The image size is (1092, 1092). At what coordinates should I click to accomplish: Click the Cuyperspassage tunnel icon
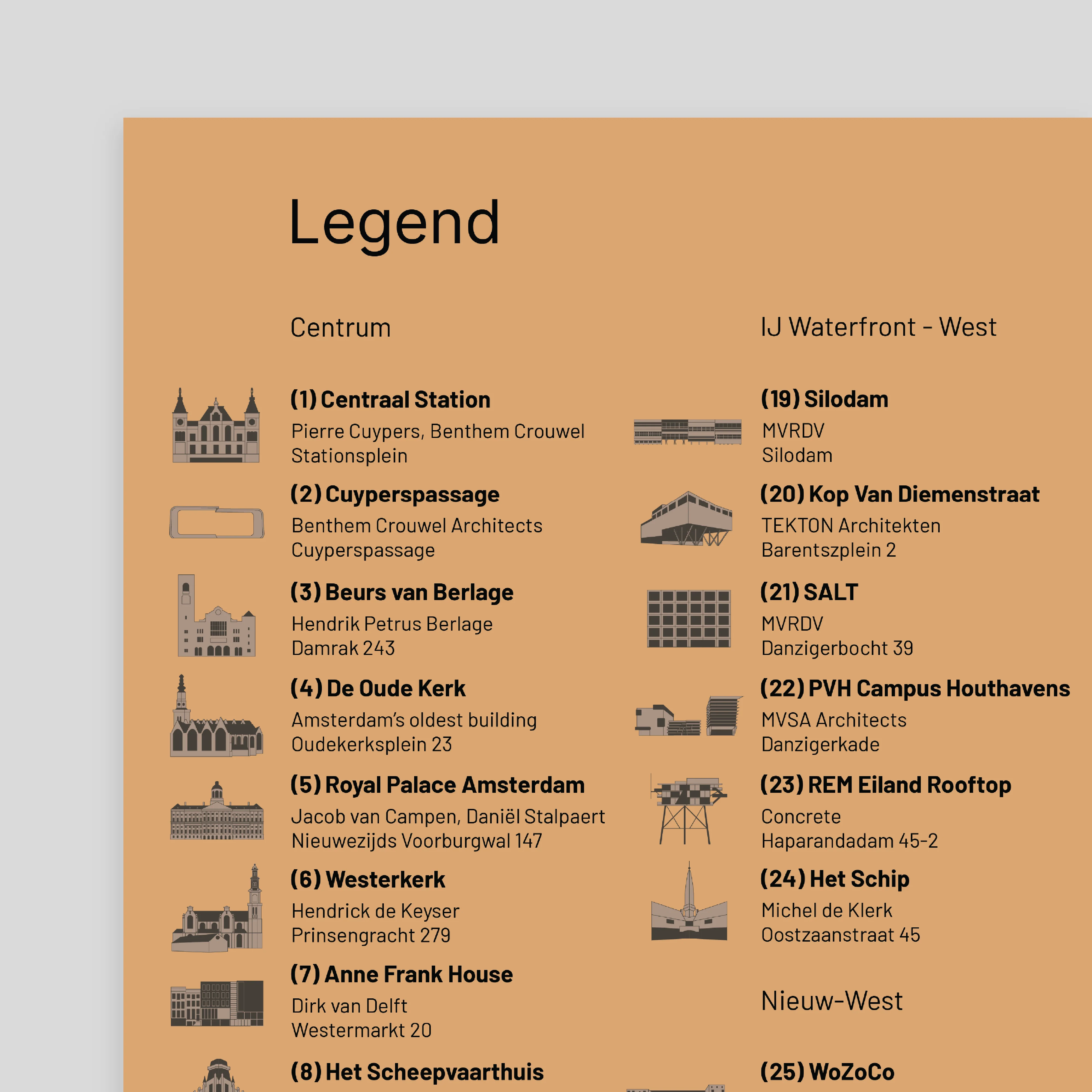point(216,522)
